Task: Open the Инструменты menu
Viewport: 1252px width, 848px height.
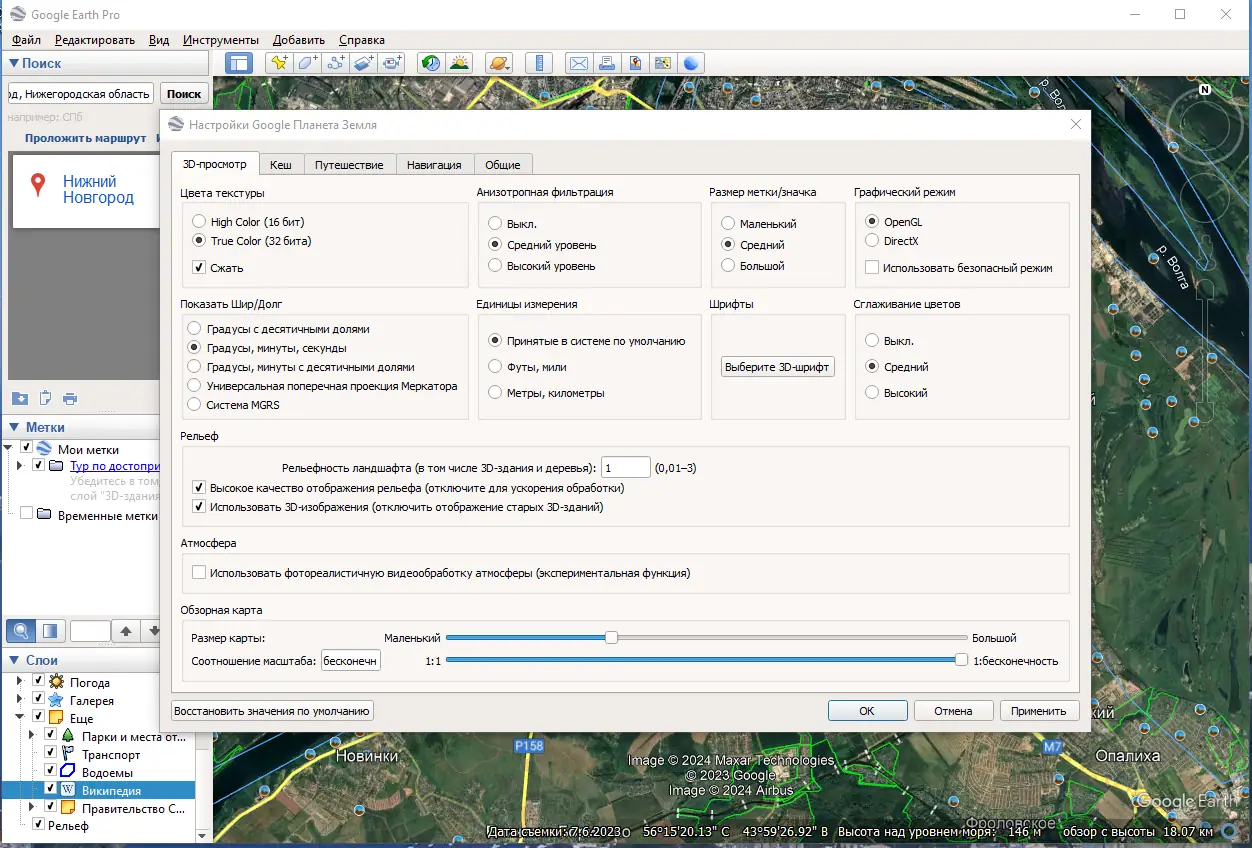Action: tap(221, 40)
